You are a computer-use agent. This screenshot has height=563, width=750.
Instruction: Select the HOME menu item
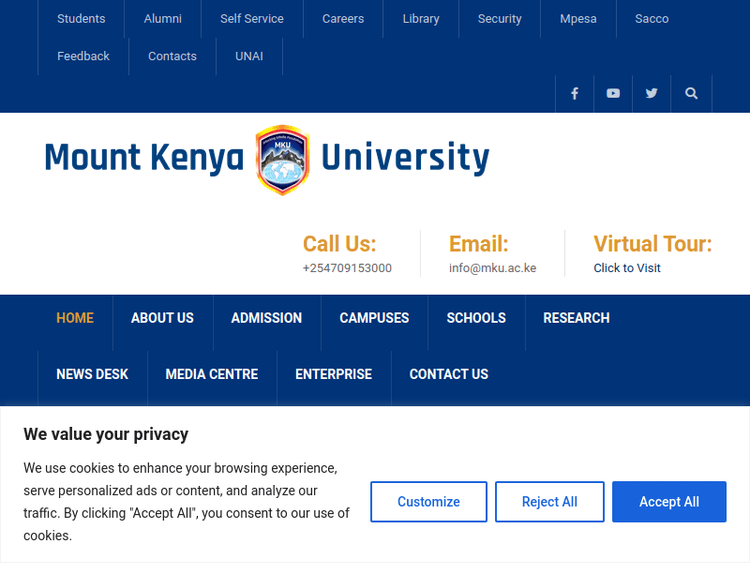tap(75, 318)
